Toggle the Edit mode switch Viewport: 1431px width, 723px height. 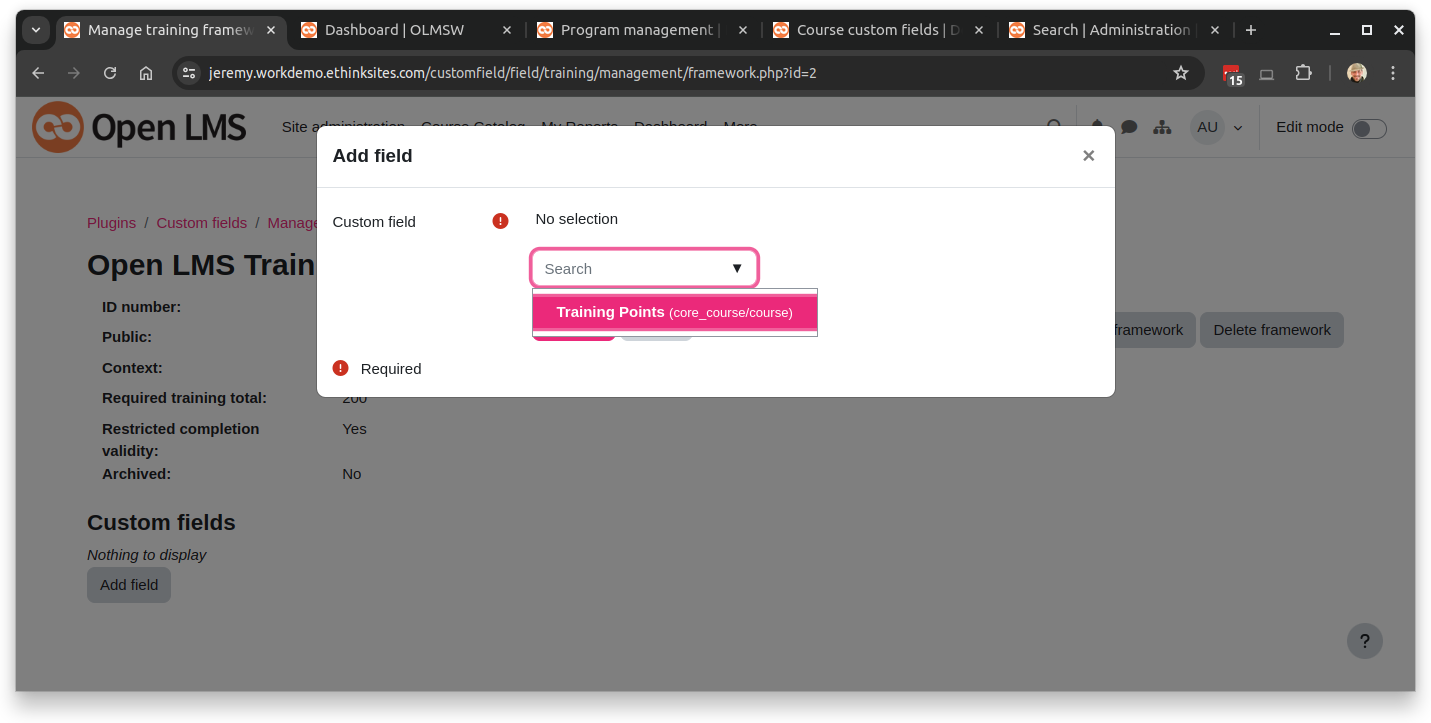(x=1369, y=128)
